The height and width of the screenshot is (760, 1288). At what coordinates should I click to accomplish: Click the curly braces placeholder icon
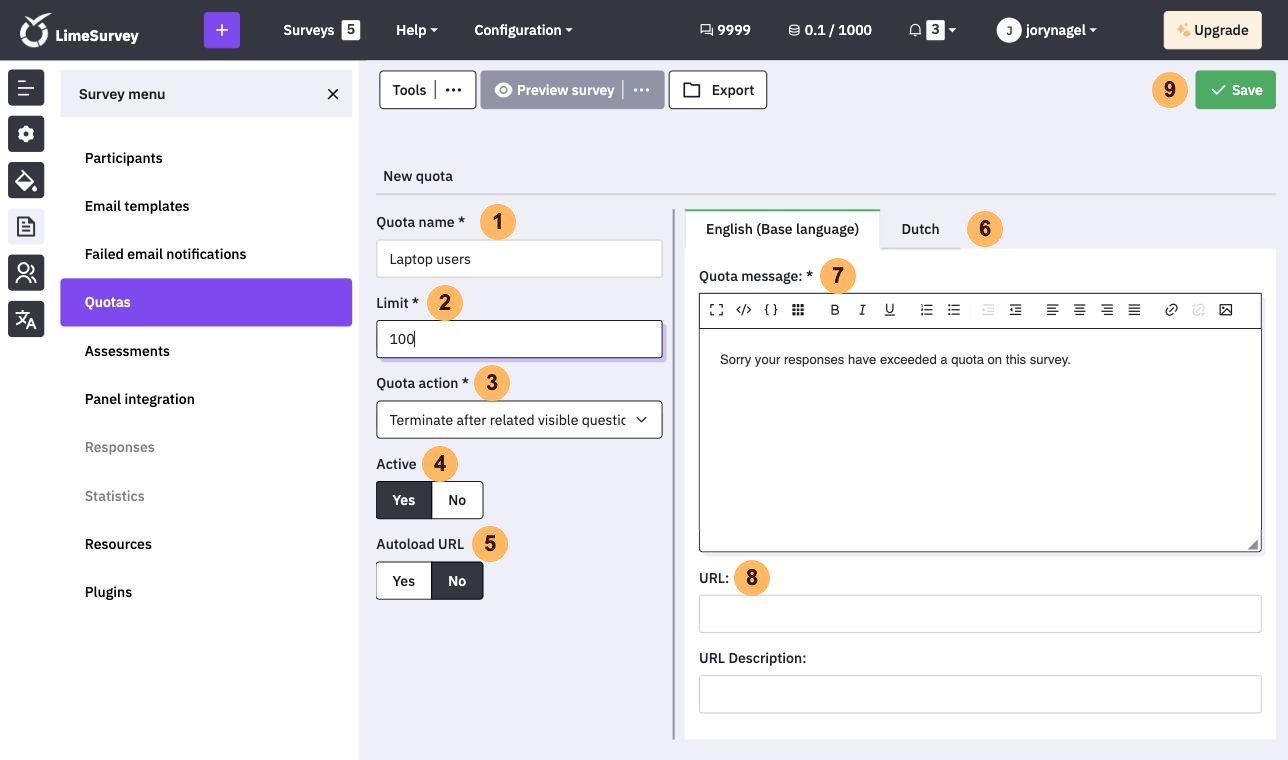pos(771,310)
